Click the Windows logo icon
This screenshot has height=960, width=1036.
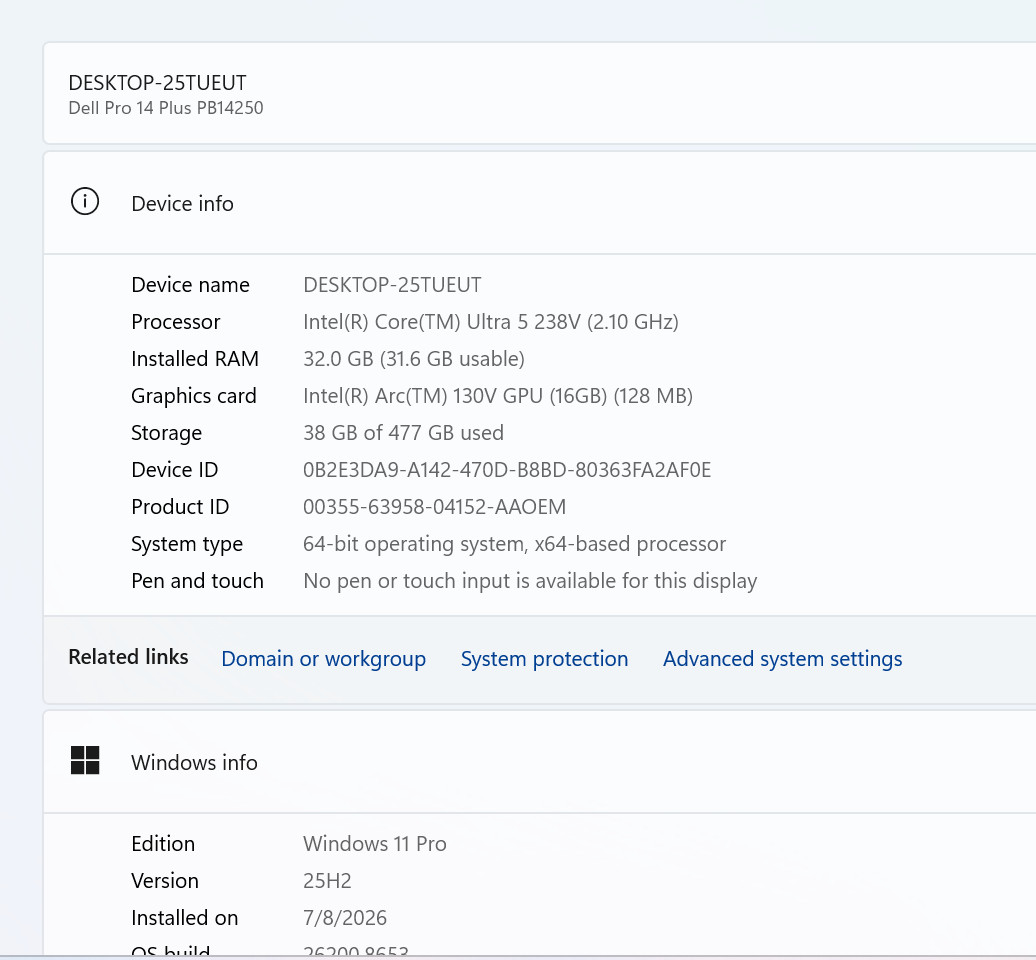click(x=85, y=760)
